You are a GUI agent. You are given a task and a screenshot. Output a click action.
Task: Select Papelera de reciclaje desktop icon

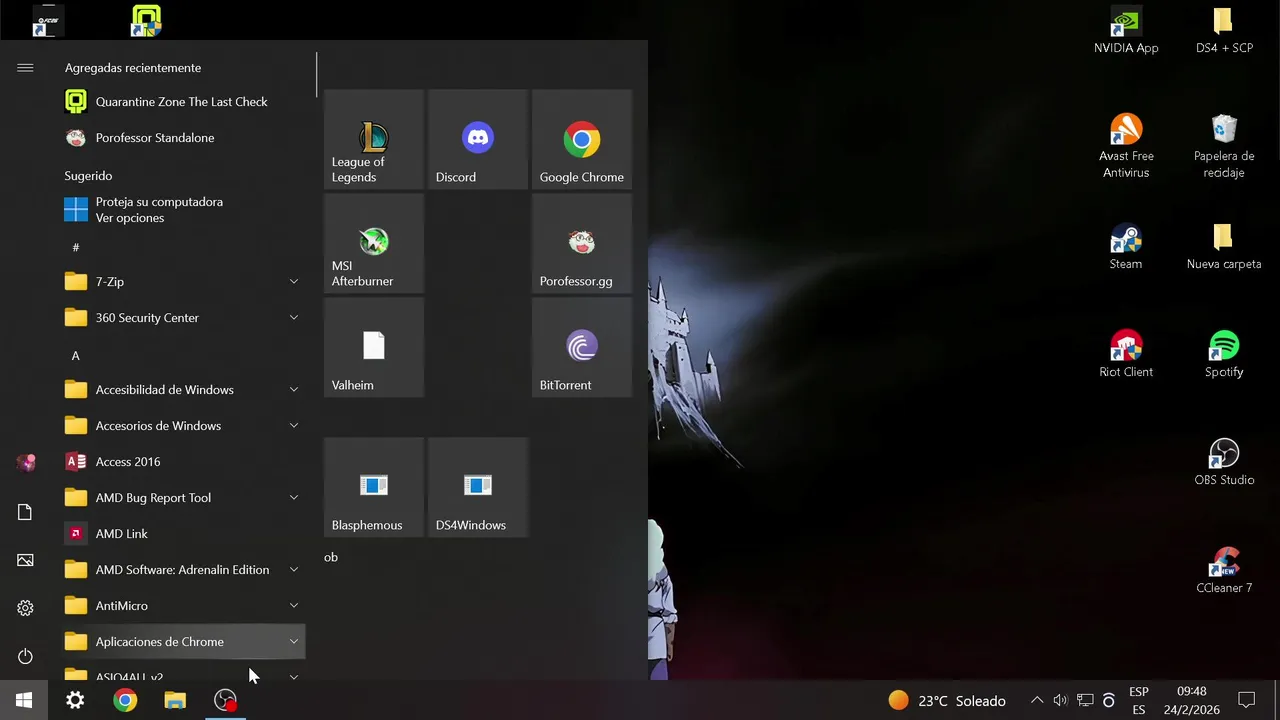pos(1224,146)
